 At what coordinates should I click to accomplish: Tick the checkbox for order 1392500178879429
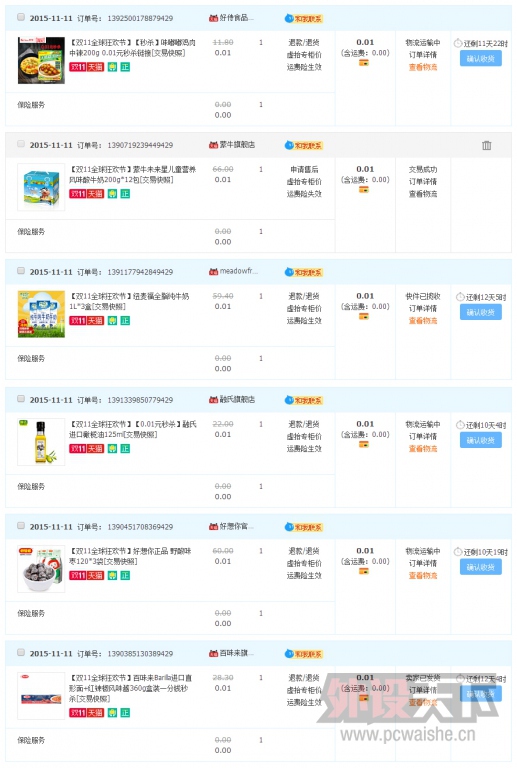click(21, 17)
